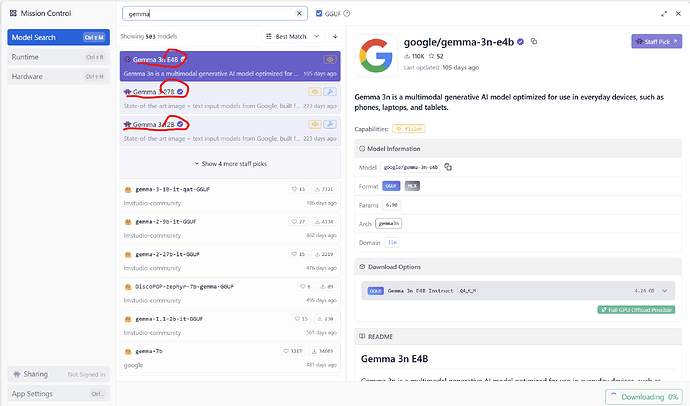Expand the panel with the fullscreen arrows icon
The image size is (690, 406).
click(666, 14)
